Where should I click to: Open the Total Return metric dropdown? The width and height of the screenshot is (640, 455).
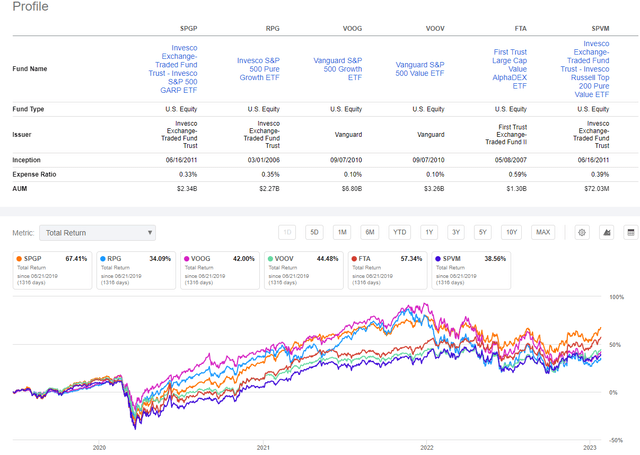(x=97, y=233)
